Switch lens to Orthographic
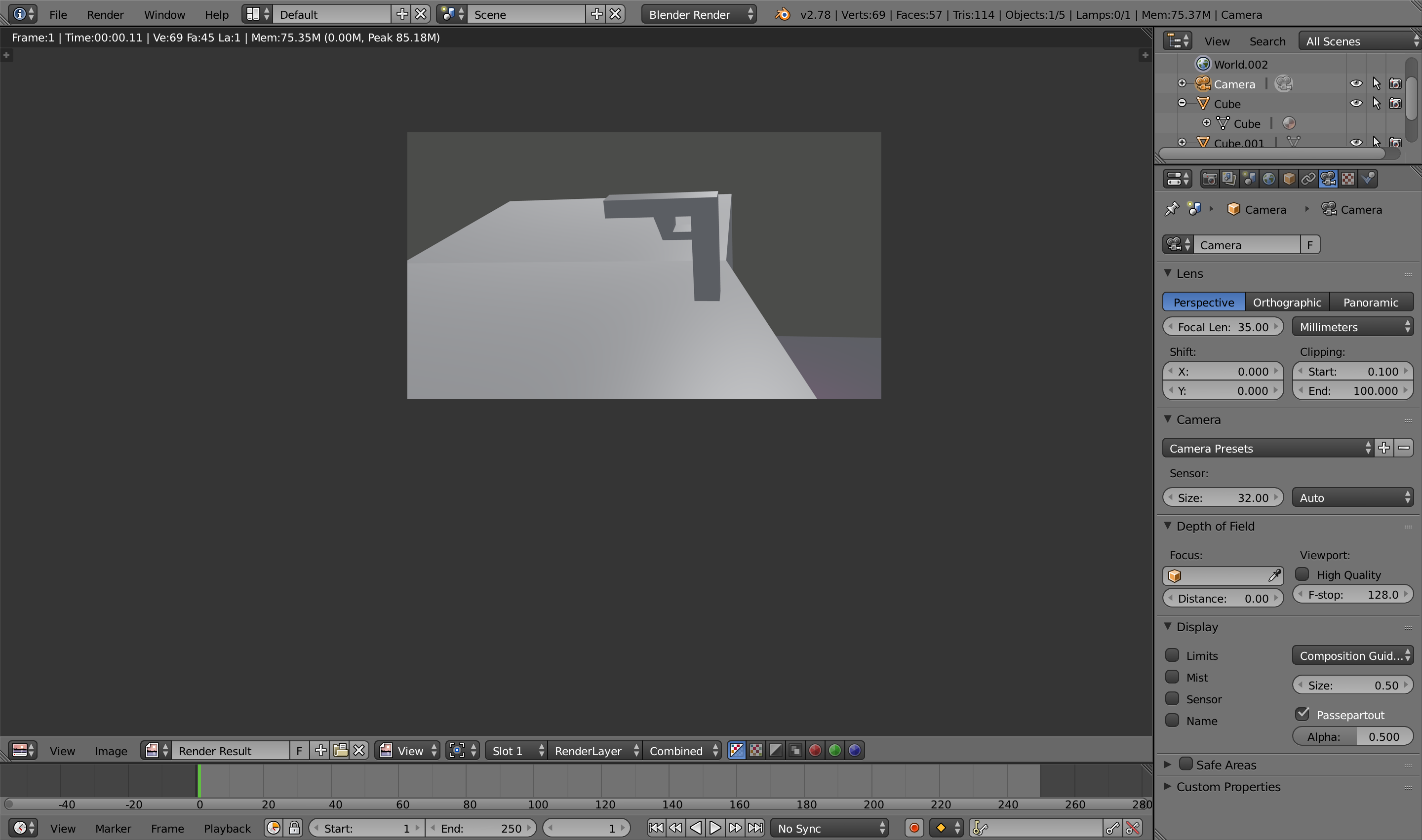 coord(1287,302)
